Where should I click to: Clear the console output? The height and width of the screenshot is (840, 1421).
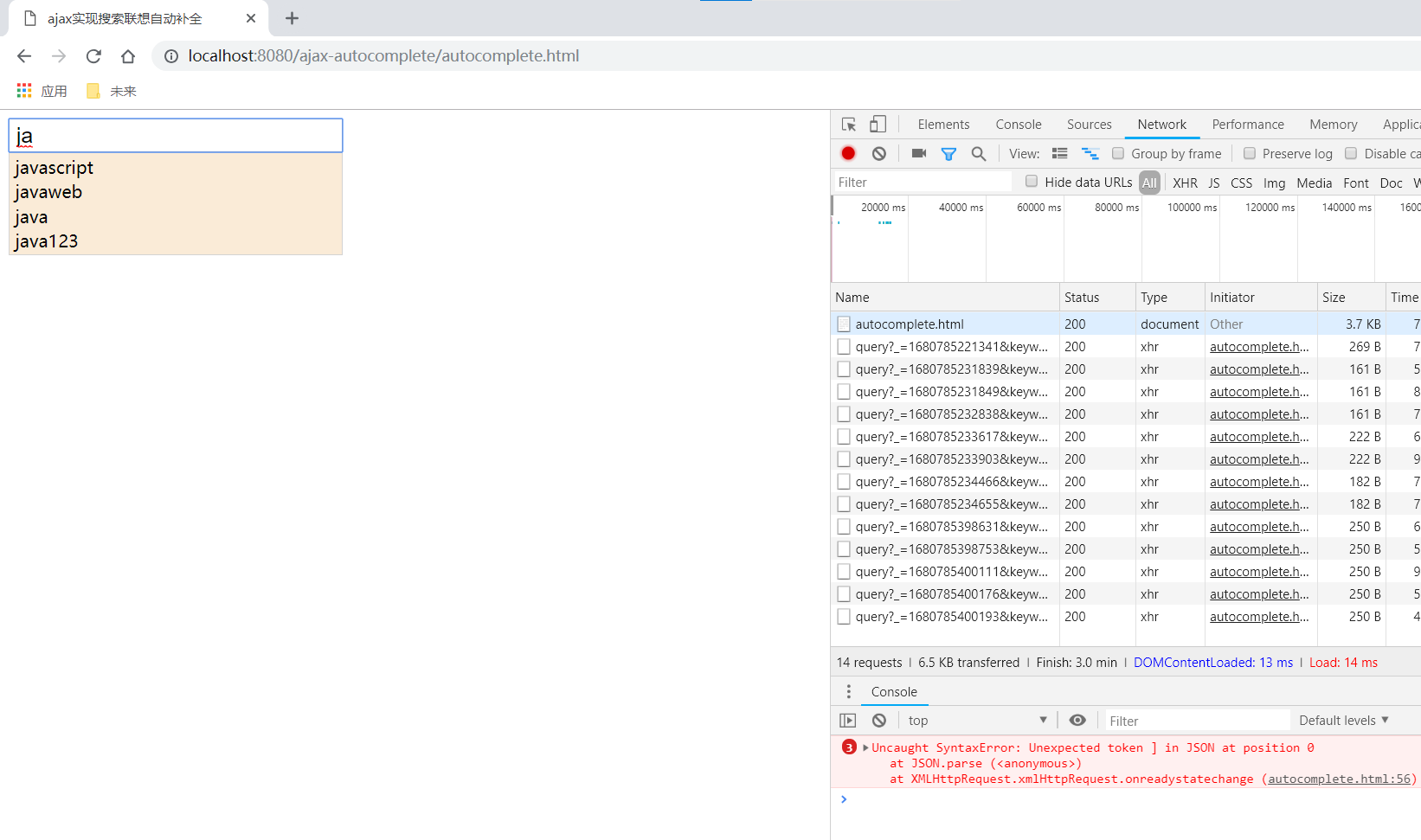(x=879, y=721)
